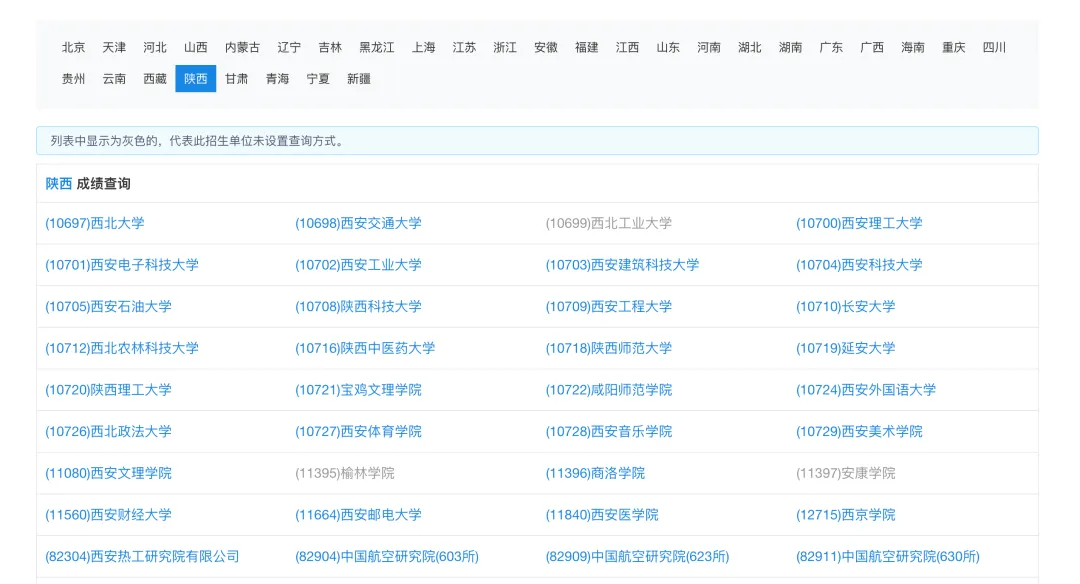Go to (10712)西北农林科技大学 link
The height and width of the screenshot is (584, 1080).
(x=122, y=348)
